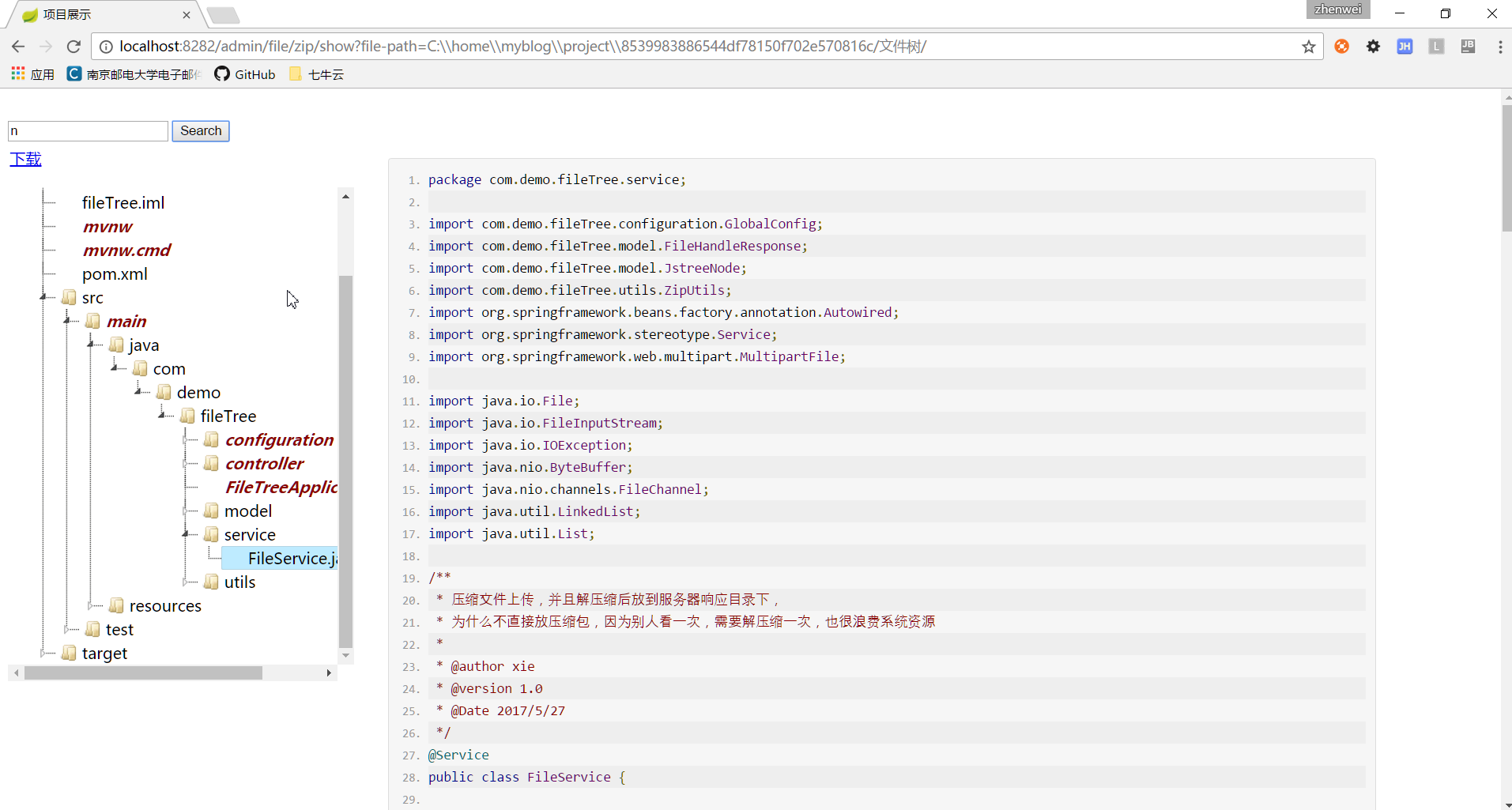Click the zhenwei profile button
This screenshot has height=810, width=1512.
coord(1337,9)
